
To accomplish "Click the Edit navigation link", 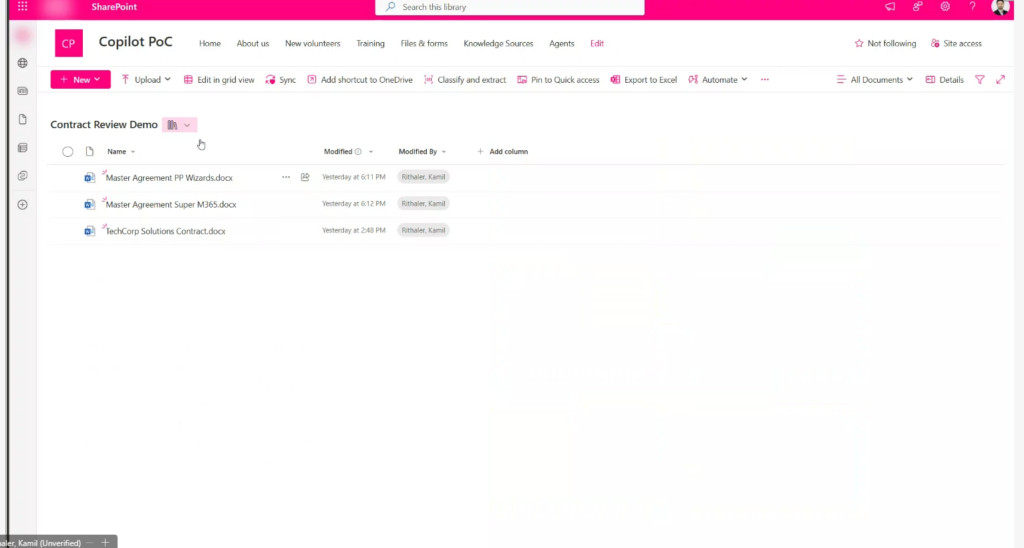I will [597, 43].
